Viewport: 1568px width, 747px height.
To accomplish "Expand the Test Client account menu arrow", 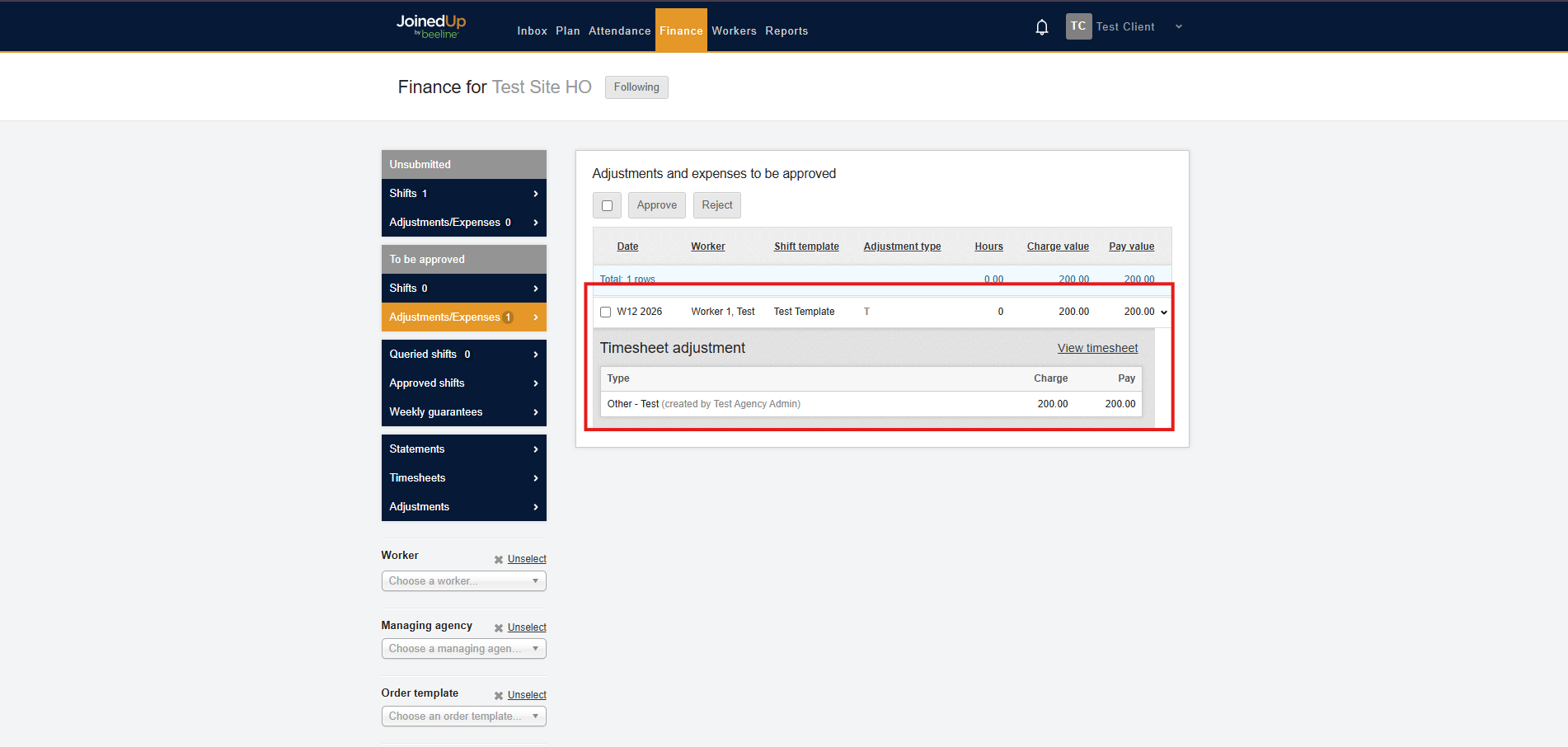I will coord(1179,27).
